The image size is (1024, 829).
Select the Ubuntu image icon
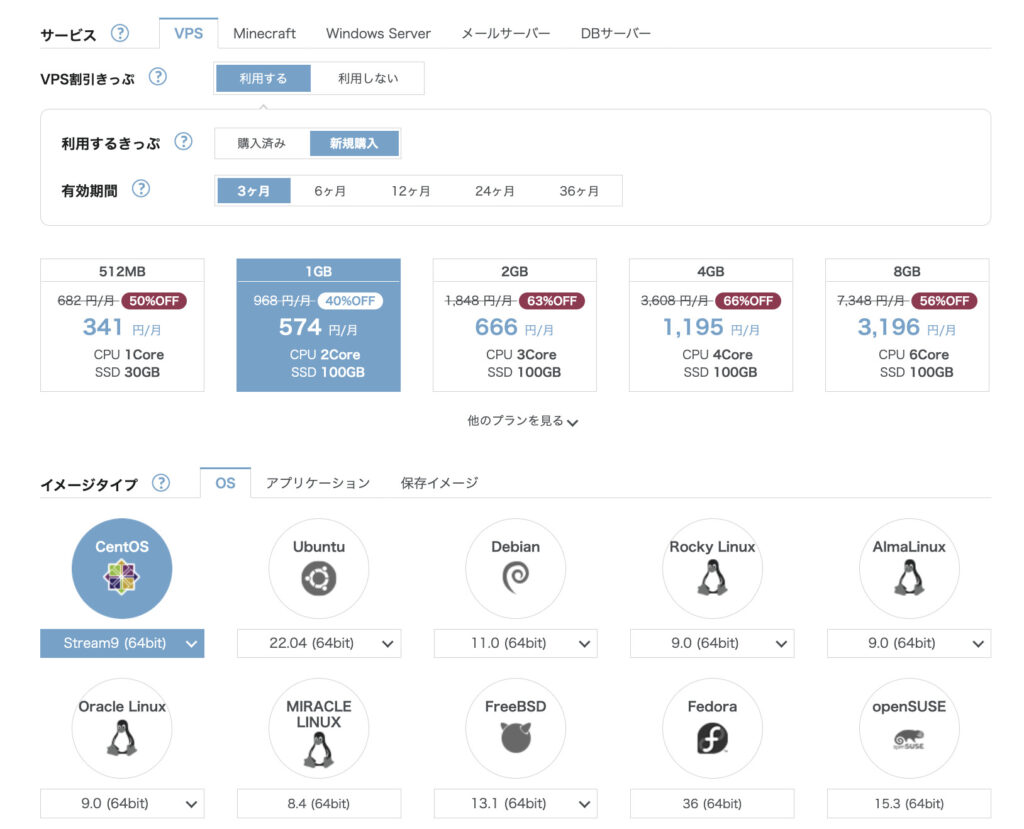319,568
